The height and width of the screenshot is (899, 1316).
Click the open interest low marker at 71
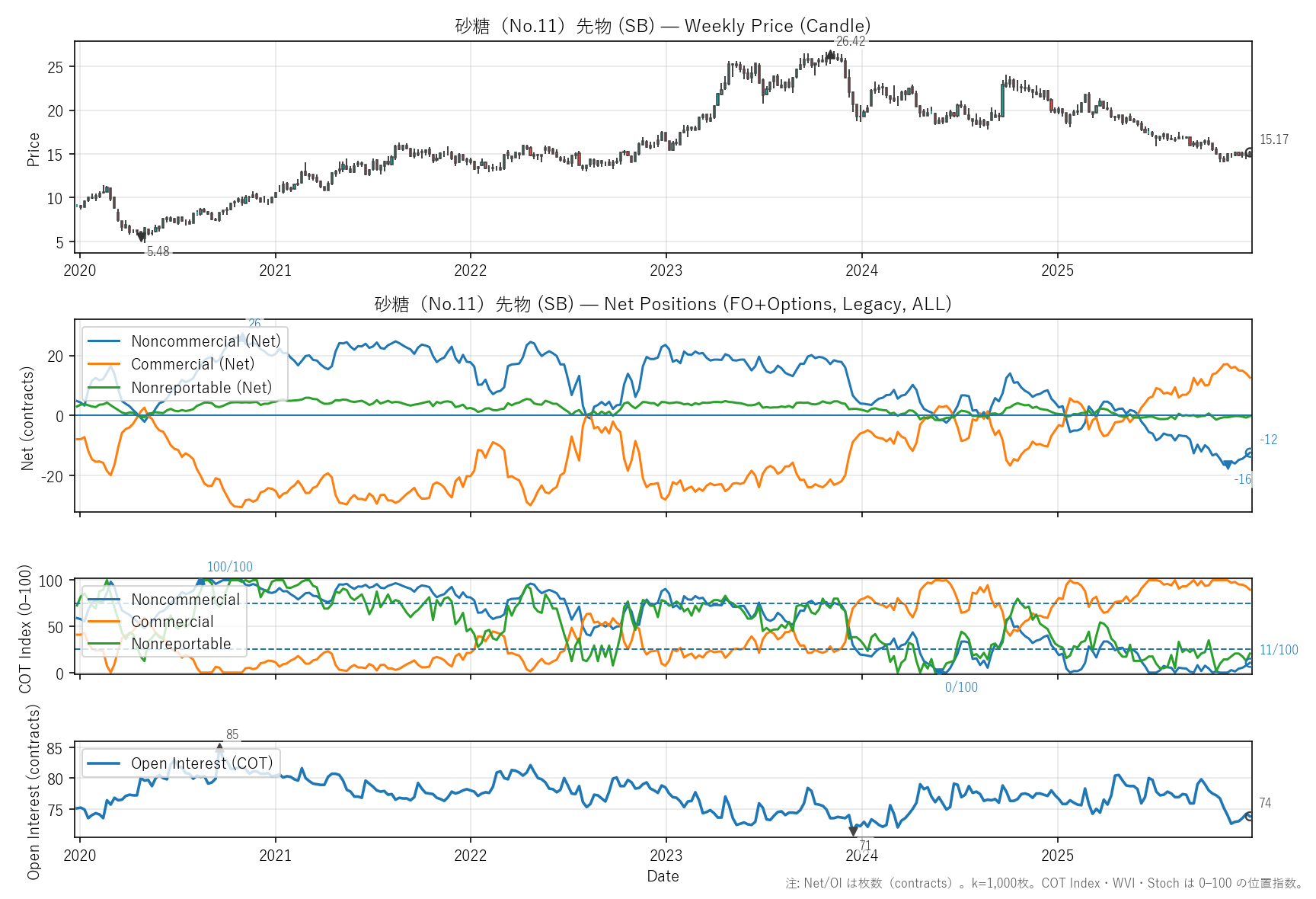[853, 831]
